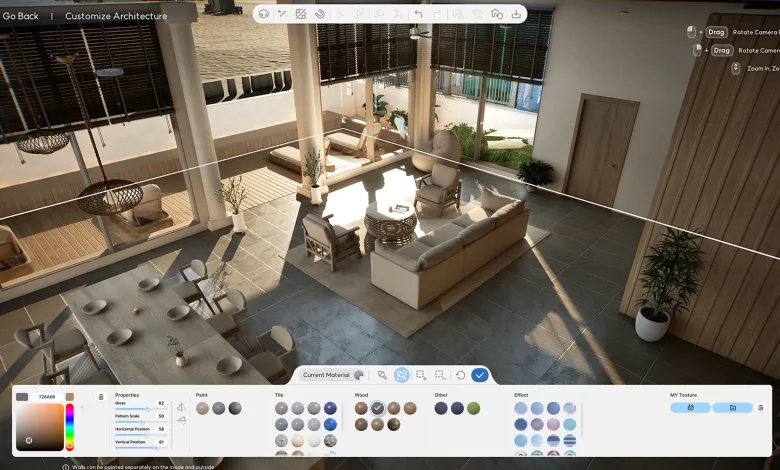Select the dark blue Tile material sphere
Screen dimensions: 780x470
click(330, 408)
